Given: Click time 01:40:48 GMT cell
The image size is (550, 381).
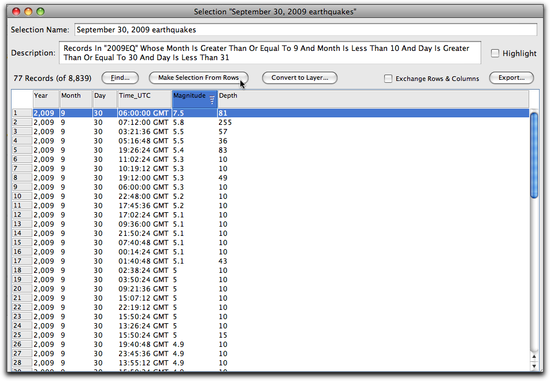Looking at the screenshot, I should click(144, 261).
